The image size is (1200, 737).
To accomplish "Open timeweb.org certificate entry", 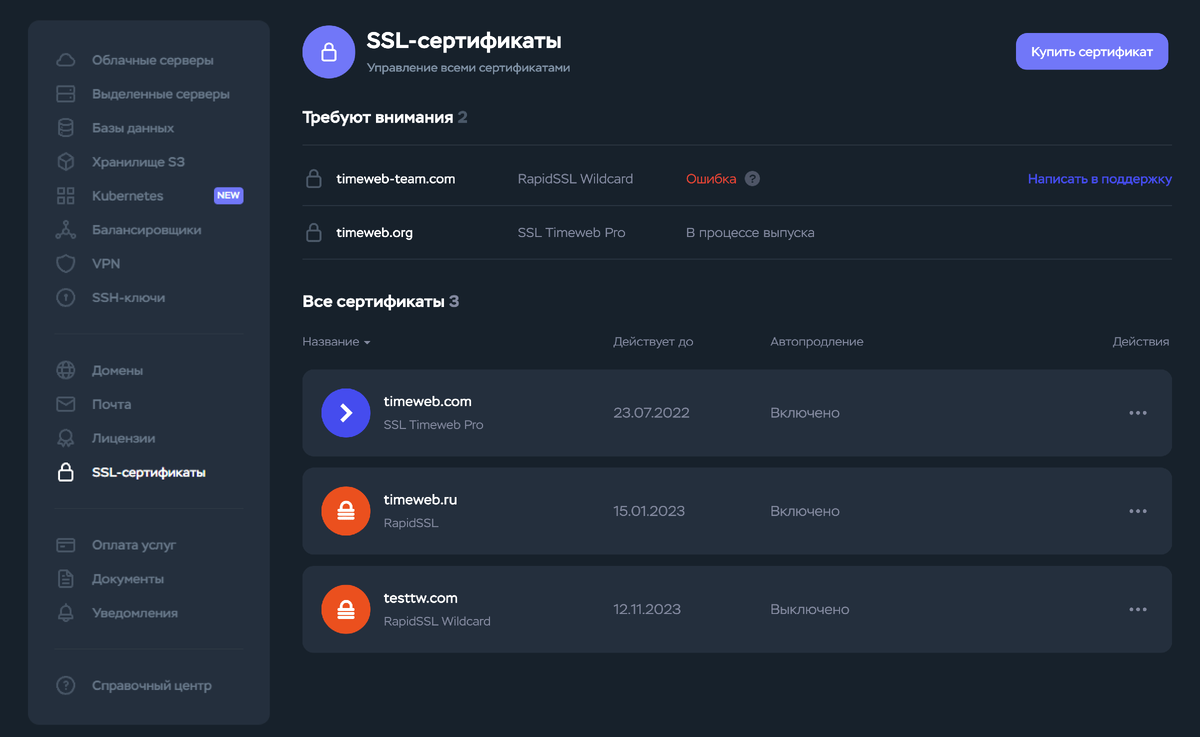I will pyautogui.click(x=374, y=233).
